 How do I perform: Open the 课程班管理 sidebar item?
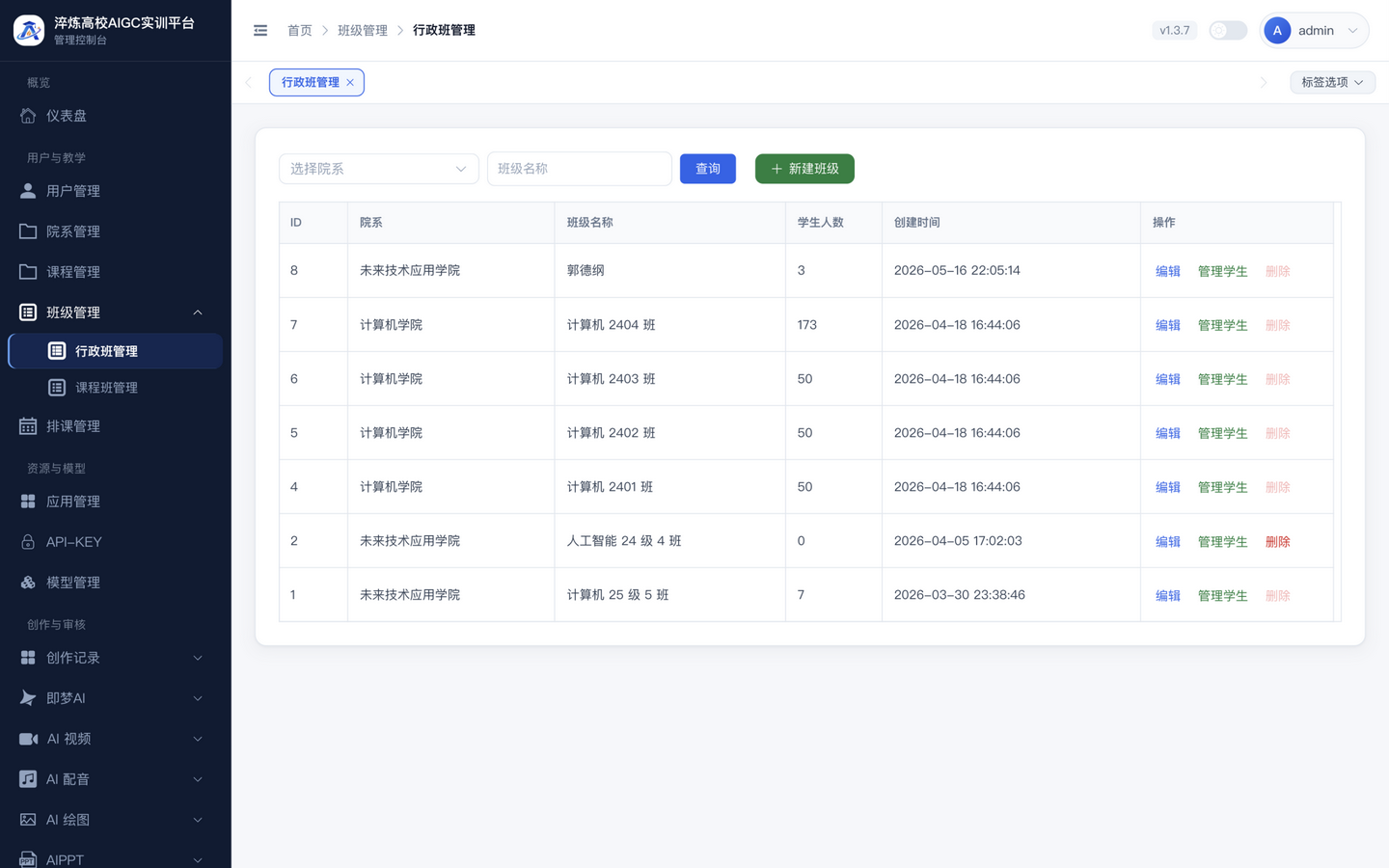(115, 388)
